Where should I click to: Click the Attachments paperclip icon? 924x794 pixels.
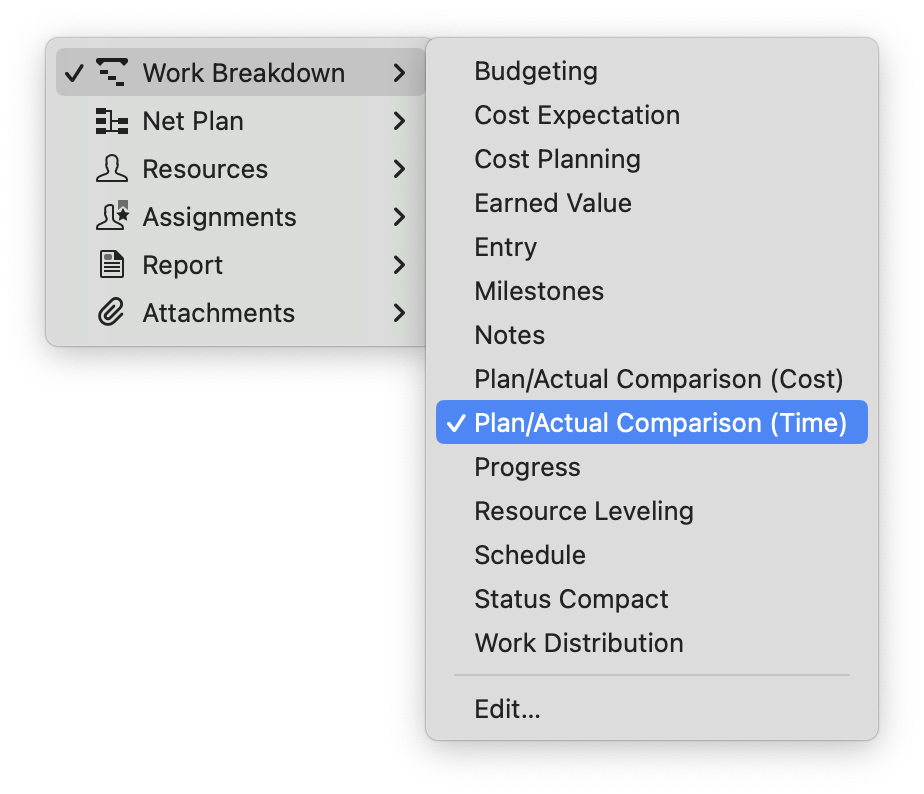pyautogui.click(x=112, y=313)
